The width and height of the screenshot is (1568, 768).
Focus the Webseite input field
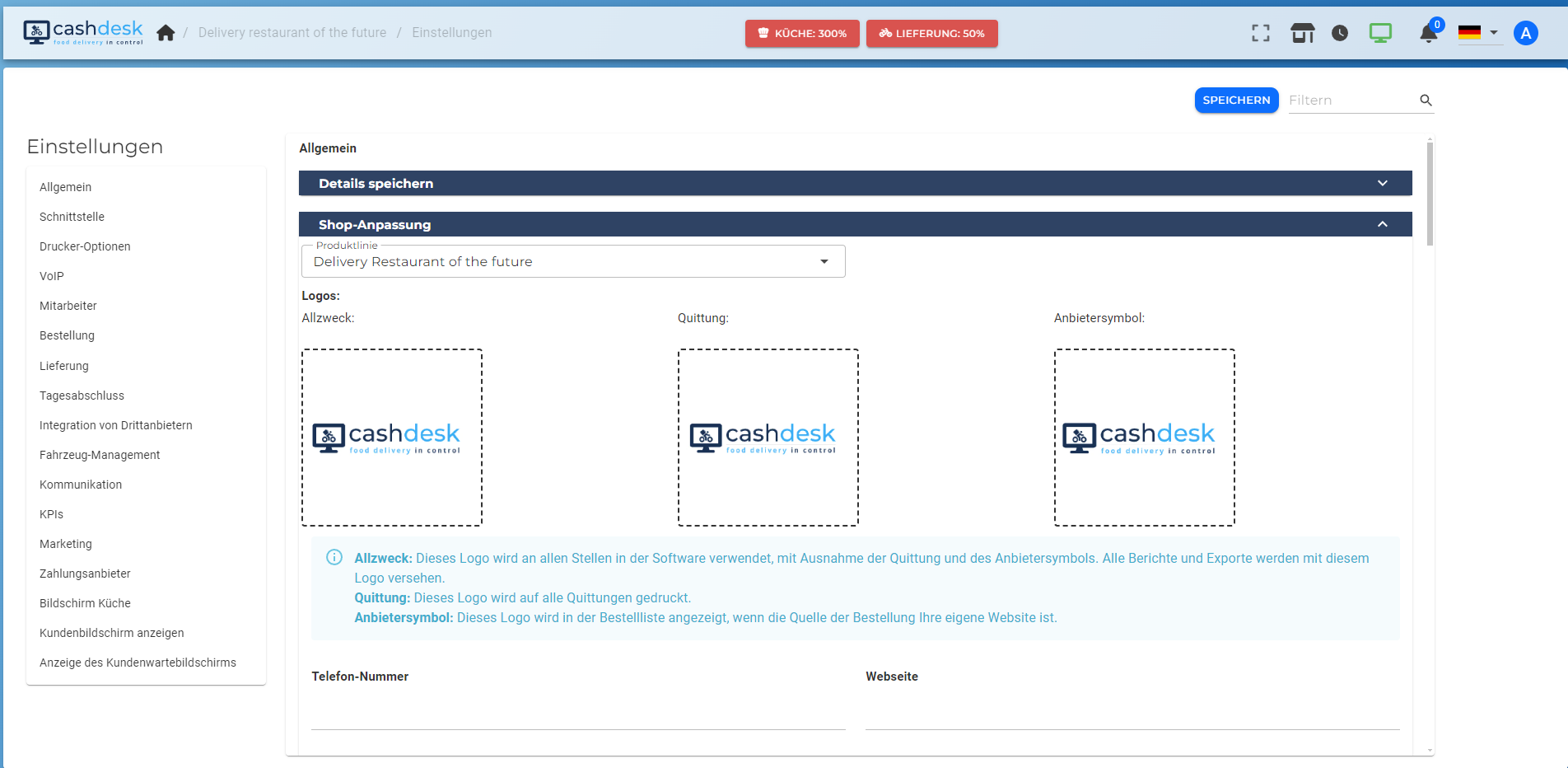point(1132,711)
